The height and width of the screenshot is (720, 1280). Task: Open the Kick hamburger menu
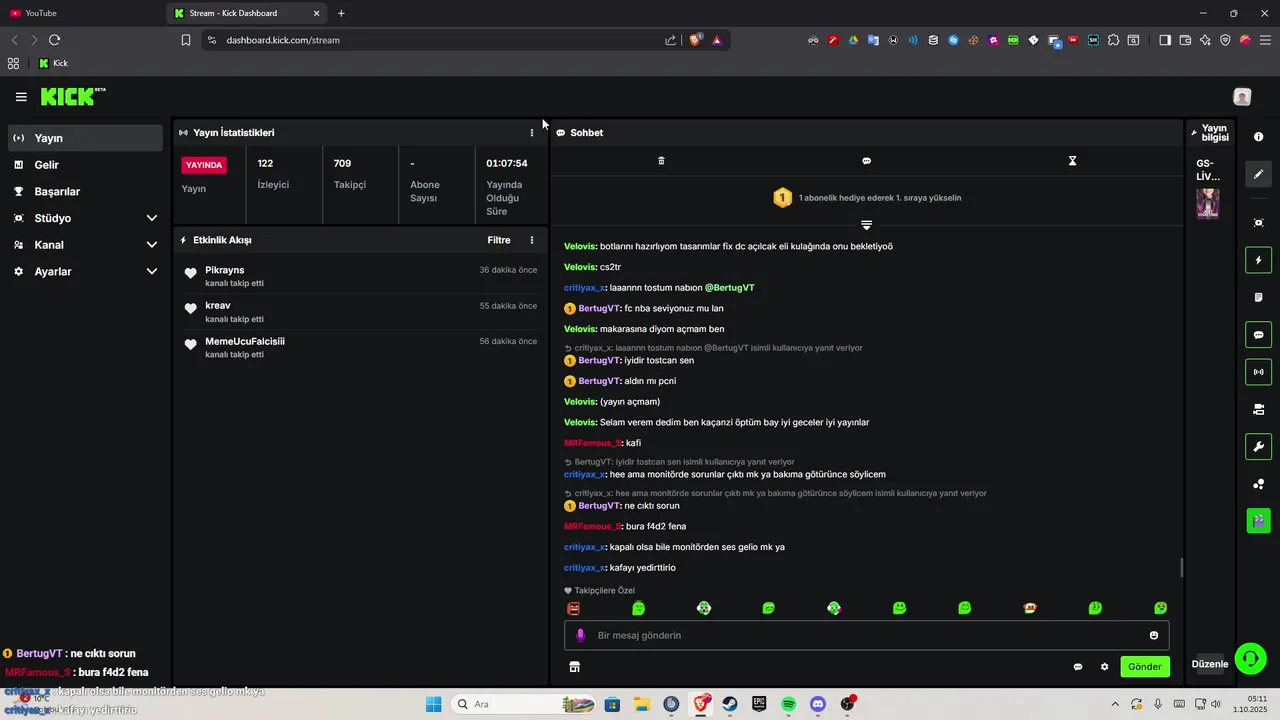[x=21, y=97]
